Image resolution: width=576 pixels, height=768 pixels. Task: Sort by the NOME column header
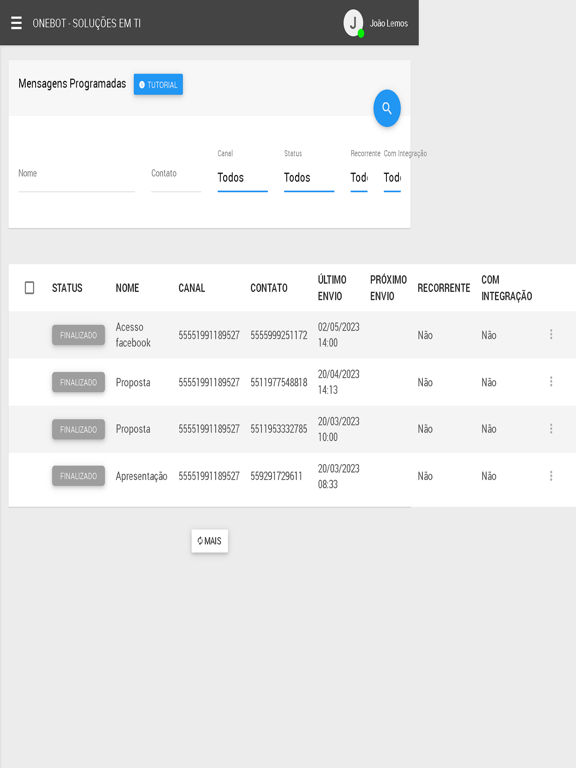(x=127, y=288)
